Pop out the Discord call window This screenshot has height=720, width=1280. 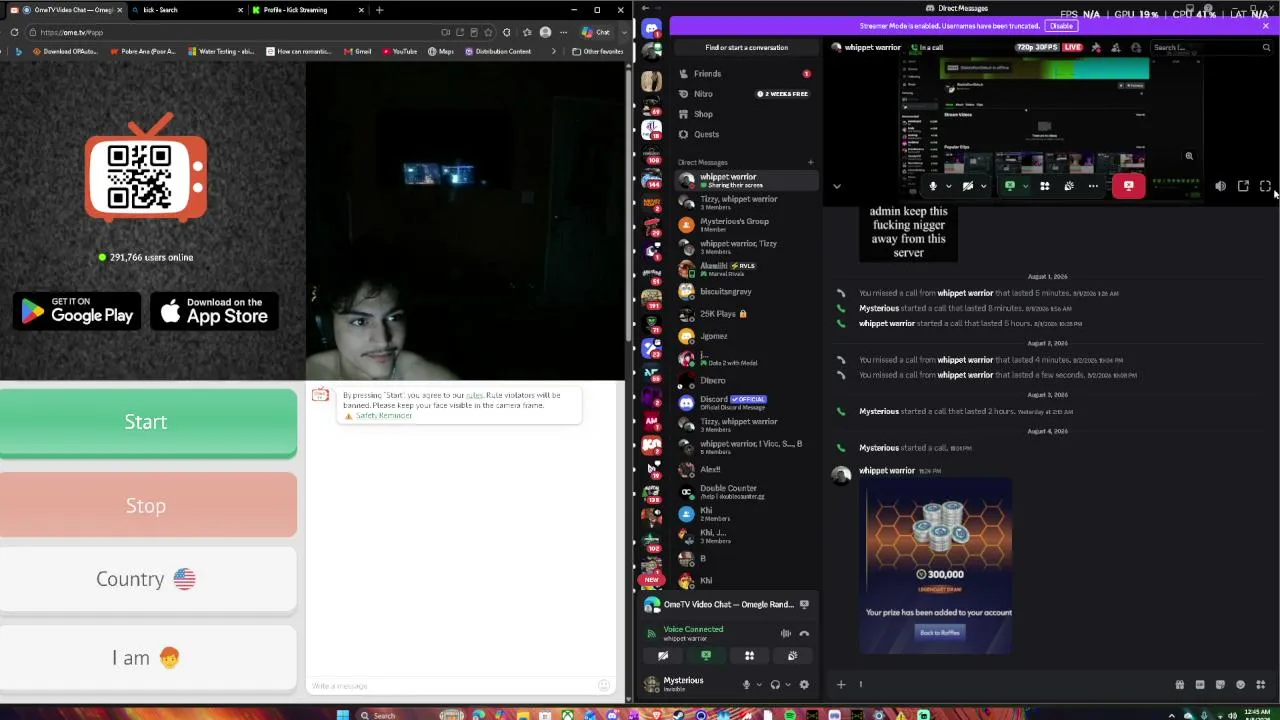coord(1243,186)
